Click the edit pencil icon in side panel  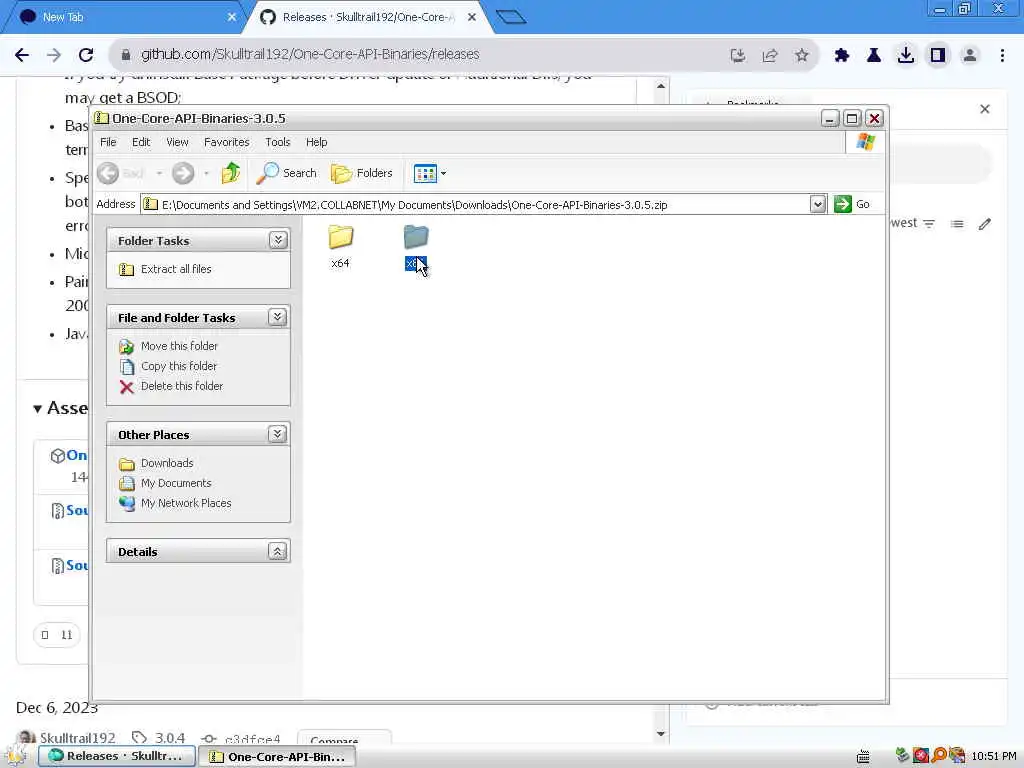985,224
